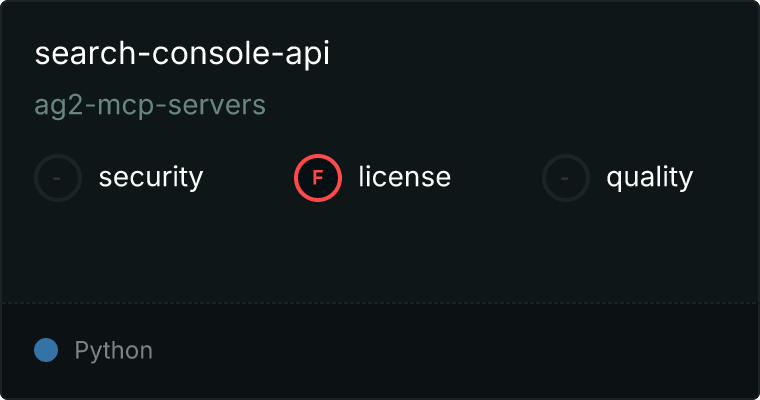Click the "api" suffix of the card title
760x400 pixels.
pyautogui.click(x=307, y=54)
